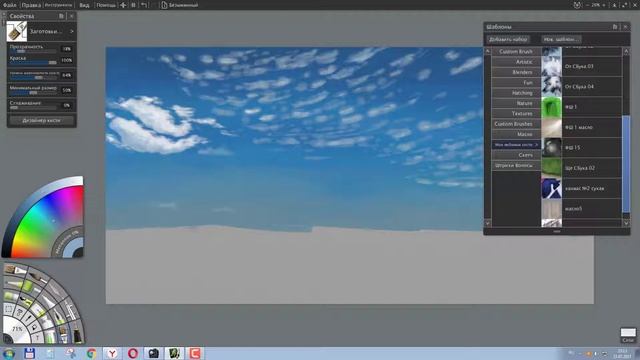Adjust the Краска slider
The width and height of the screenshot is (640, 360).
(33, 62)
